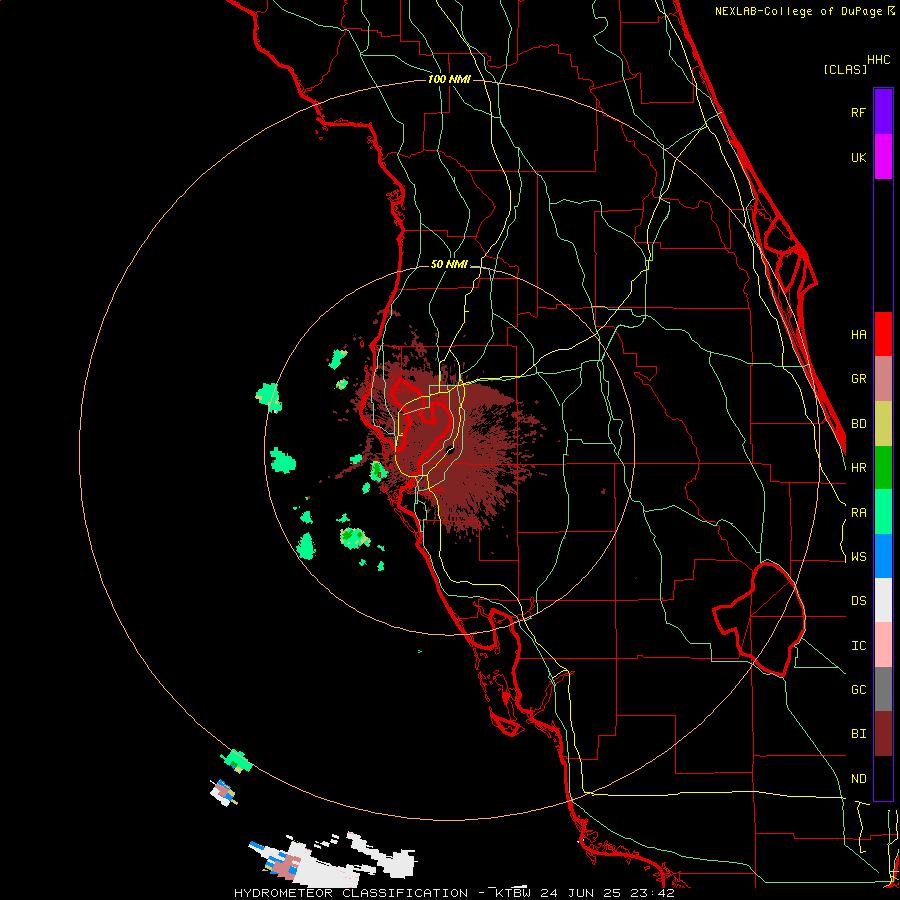Select the BD yellow legend color swatch
900x900 pixels.
tap(883, 424)
